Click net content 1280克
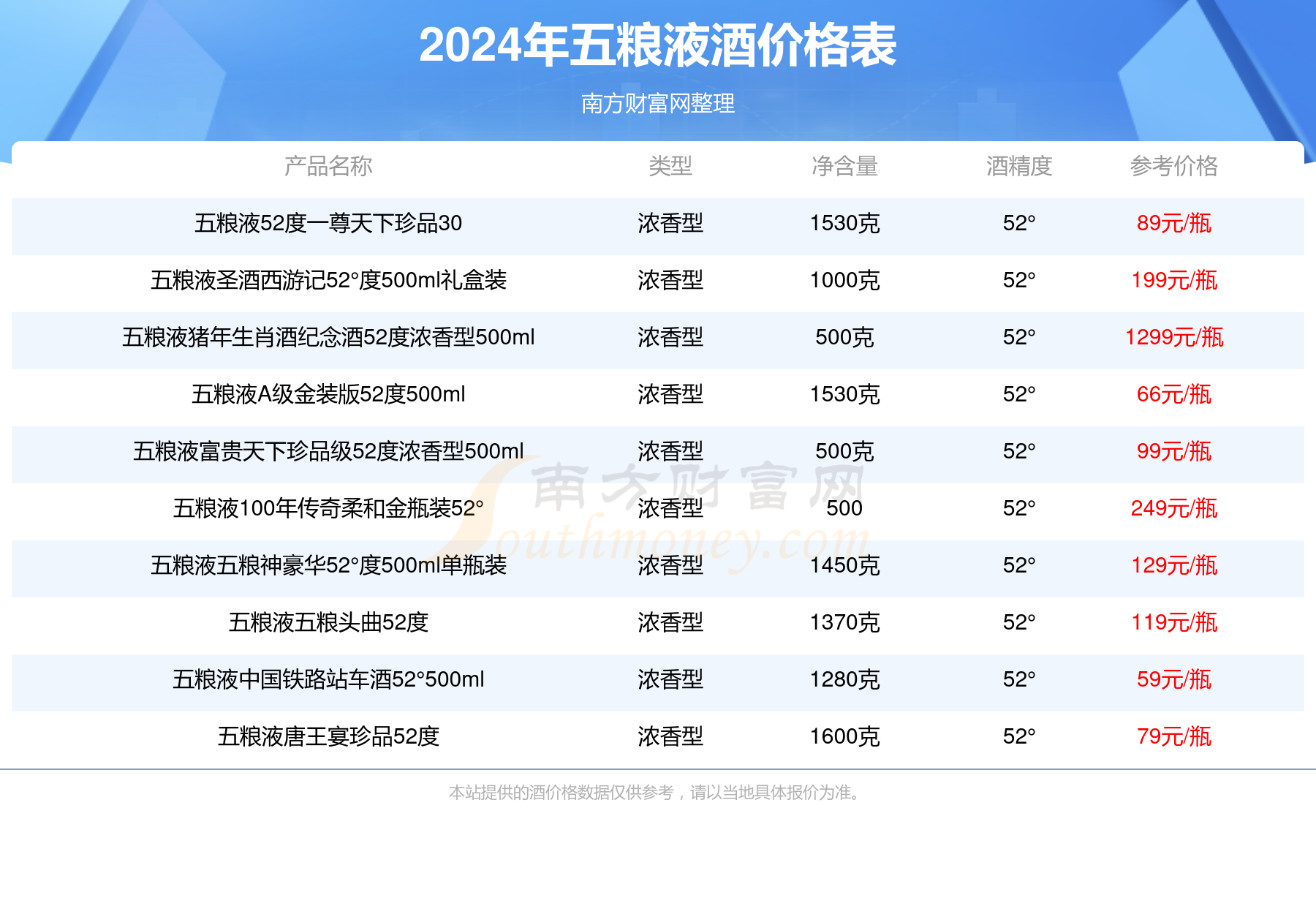 844,679
